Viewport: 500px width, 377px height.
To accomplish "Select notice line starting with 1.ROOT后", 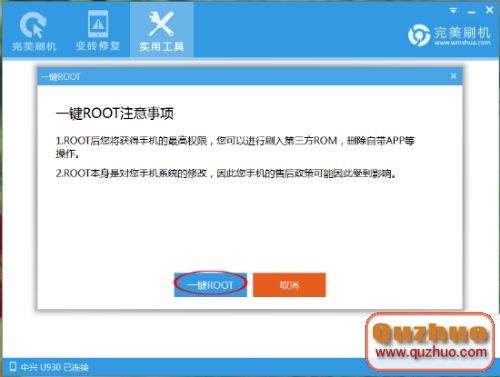I will (x=235, y=147).
